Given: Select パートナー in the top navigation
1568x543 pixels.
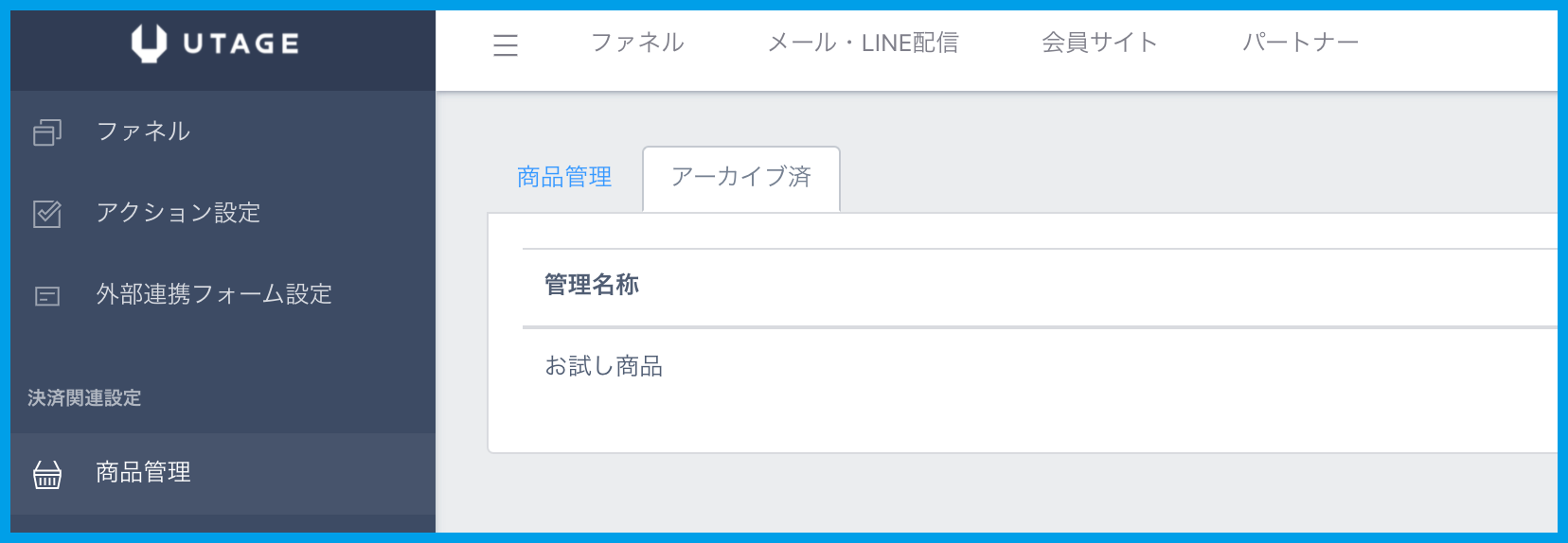Looking at the screenshot, I should coord(1300,43).
